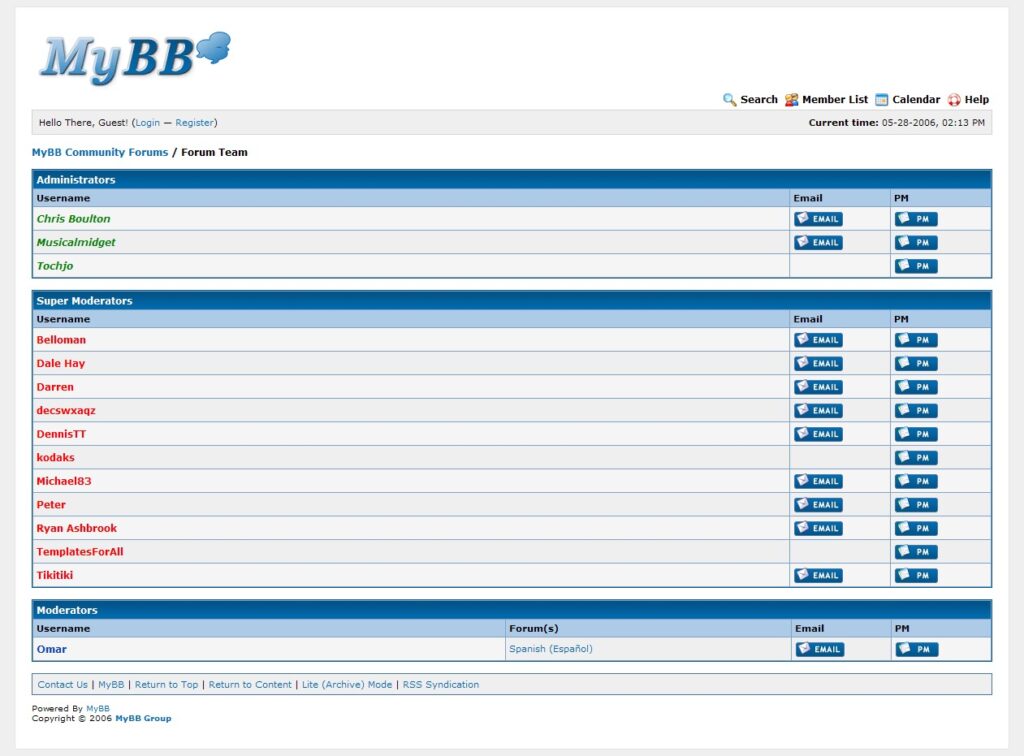Send a PM to TemplatesForAll
Image resolution: width=1024 pixels, height=756 pixels.
click(x=916, y=552)
